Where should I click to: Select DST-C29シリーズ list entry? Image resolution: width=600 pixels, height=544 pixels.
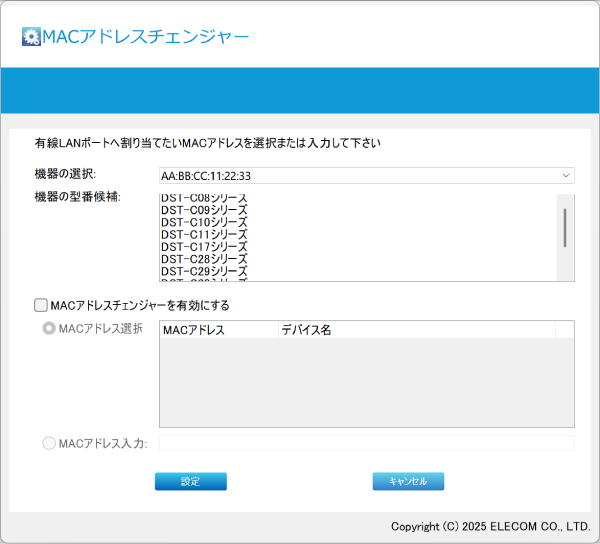(x=204, y=271)
